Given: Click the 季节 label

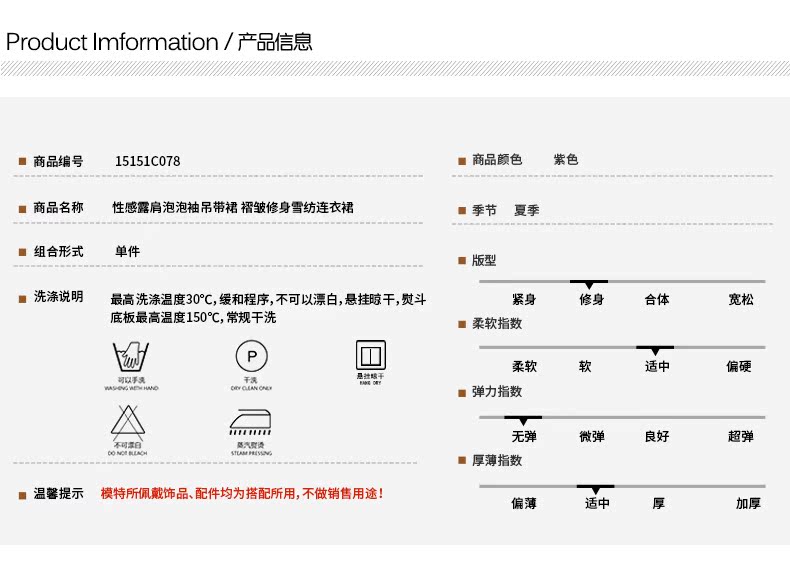Looking at the screenshot, I should click(x=484, y=210).
